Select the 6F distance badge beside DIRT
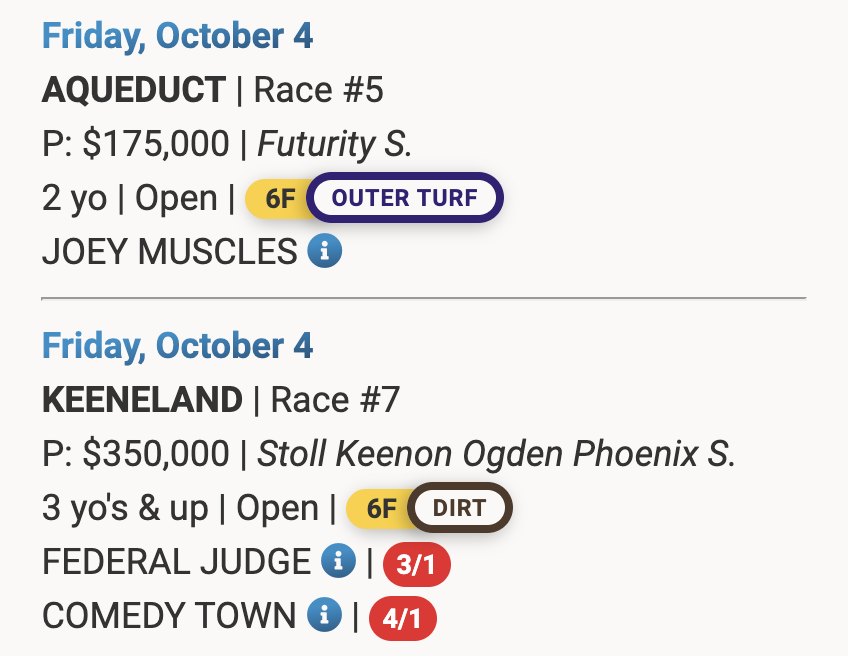This screenshot has width=848, height=656. pos(380,508)
